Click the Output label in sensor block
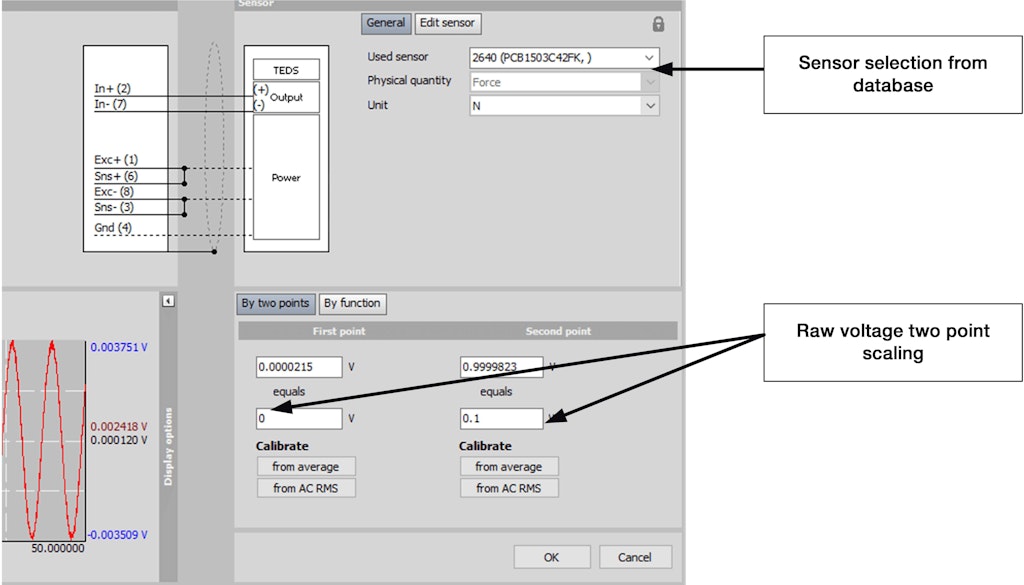This screenshot has height=585, width=1024. [x=287, y=97]
